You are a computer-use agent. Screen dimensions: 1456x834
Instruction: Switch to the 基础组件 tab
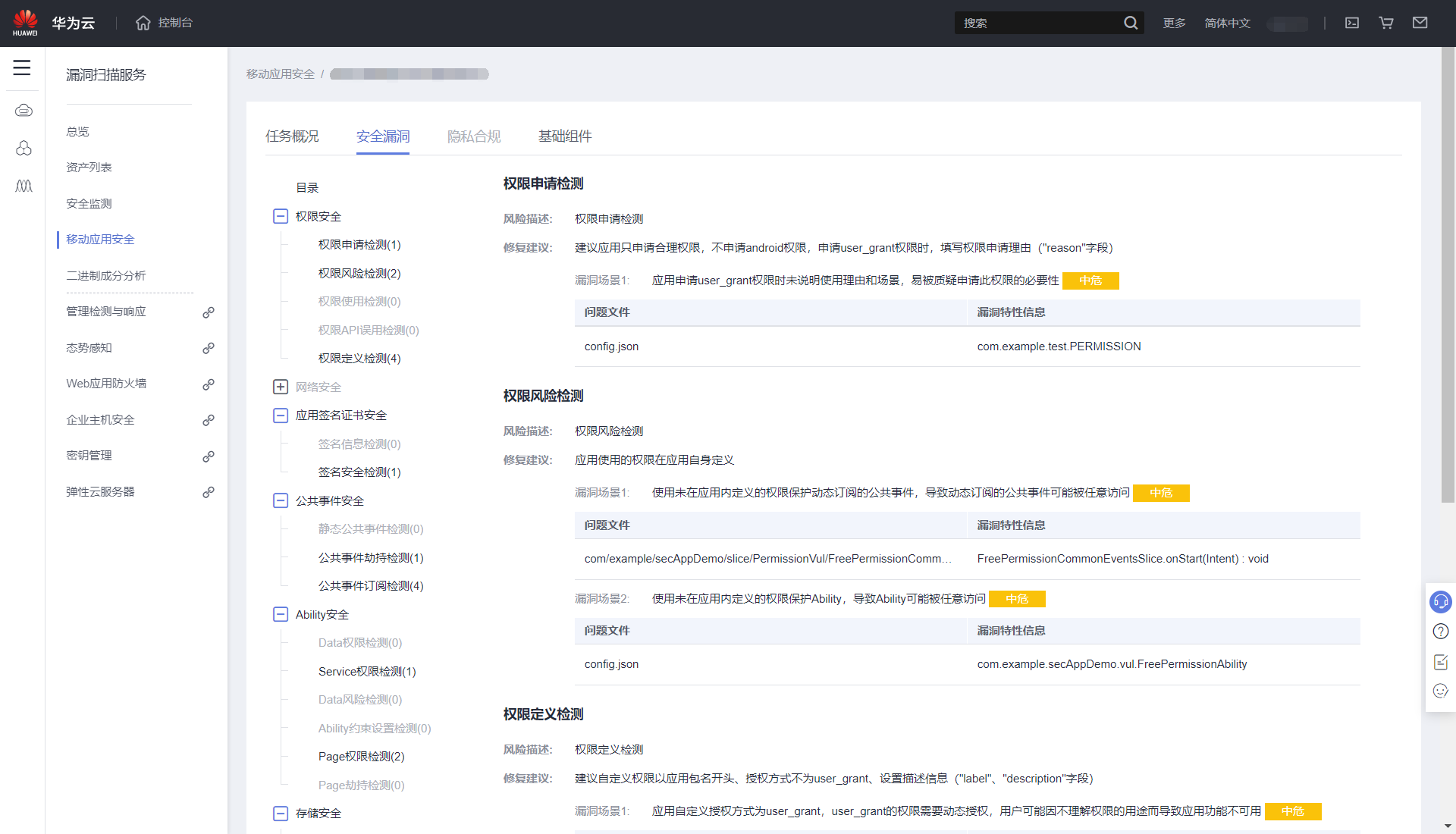click(565, 136)
